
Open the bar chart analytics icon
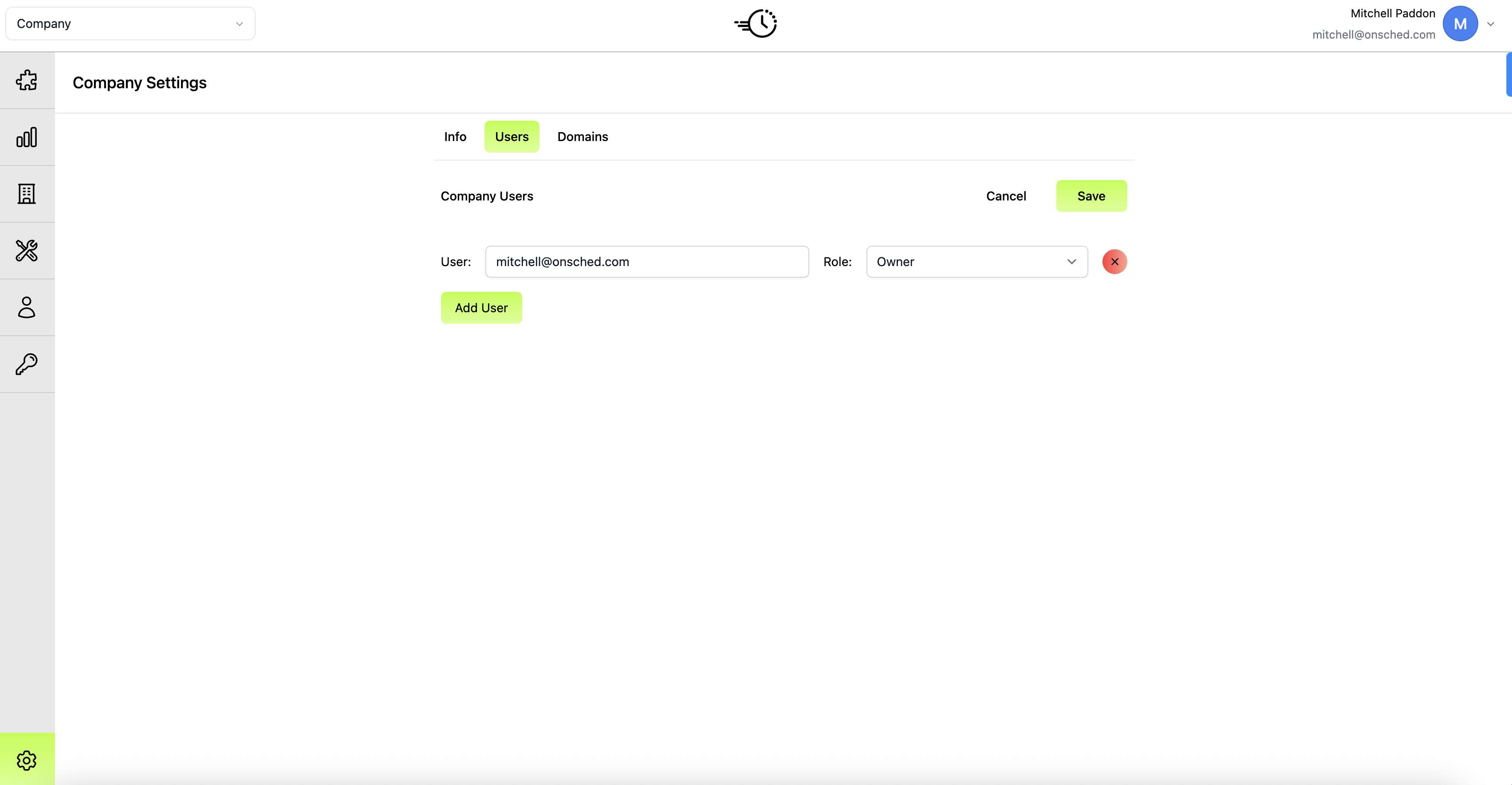pos(27,137)
